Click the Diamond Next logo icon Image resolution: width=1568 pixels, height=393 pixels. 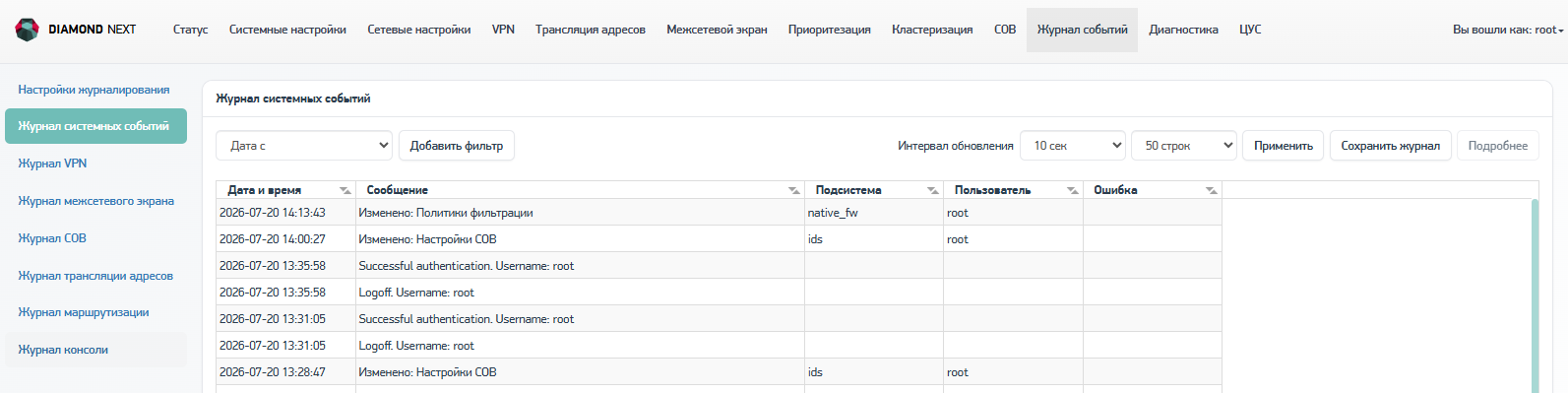[27, 30]
